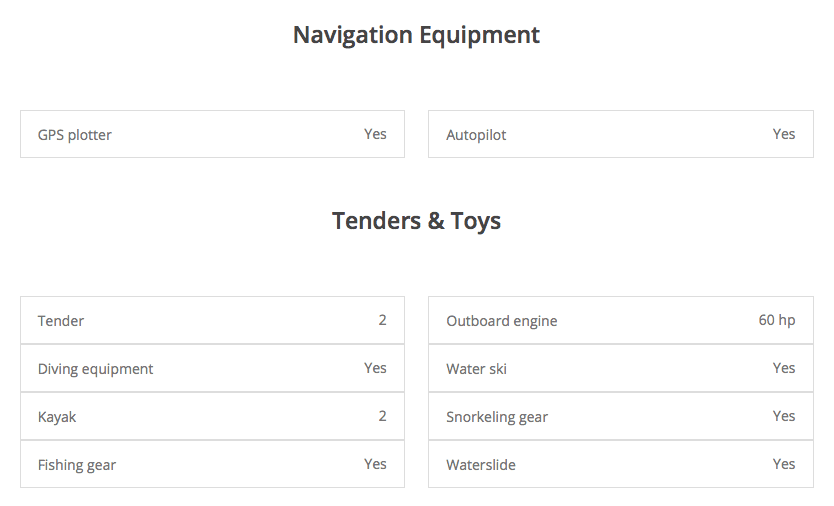
Task: Click the Yes value for Water ski
Action: pos(784,368)
